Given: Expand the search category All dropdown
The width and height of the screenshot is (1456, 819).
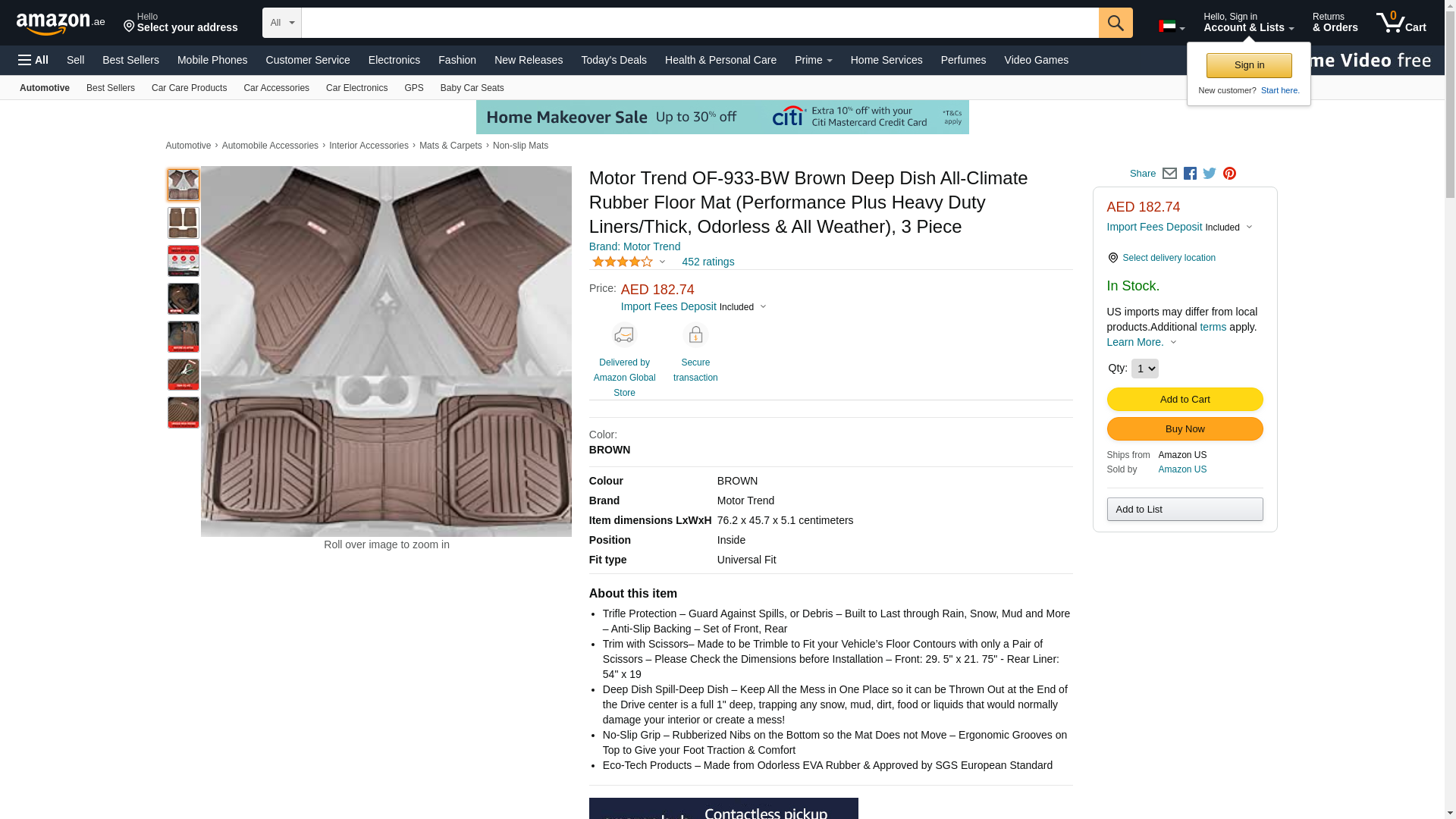Looking at the screenshot, I should [282, 23].
